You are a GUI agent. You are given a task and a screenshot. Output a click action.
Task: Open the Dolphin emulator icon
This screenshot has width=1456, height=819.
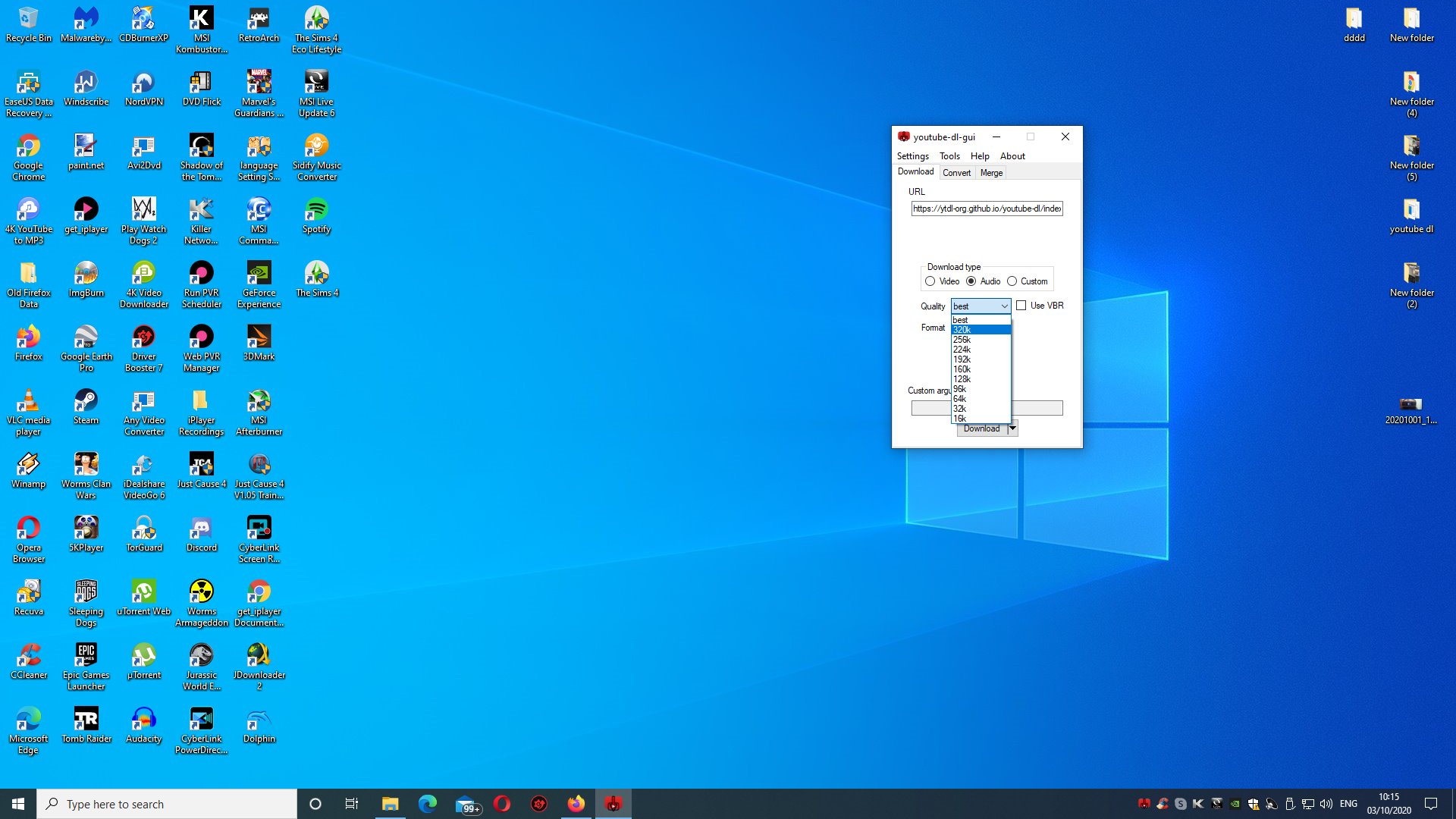(259, 726)
